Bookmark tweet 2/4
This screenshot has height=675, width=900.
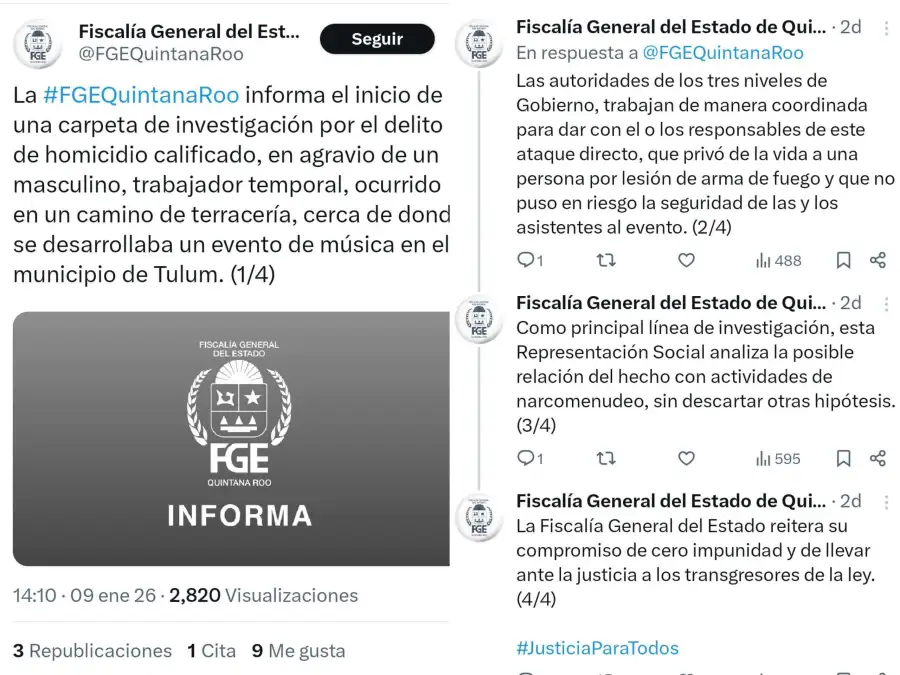[x=843, y=260]
